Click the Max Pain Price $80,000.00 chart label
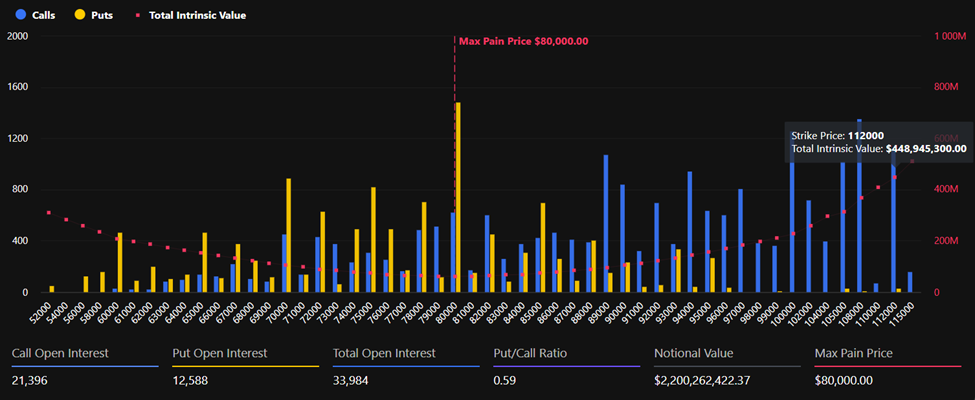The image size is (975, 400). point(523,41)
